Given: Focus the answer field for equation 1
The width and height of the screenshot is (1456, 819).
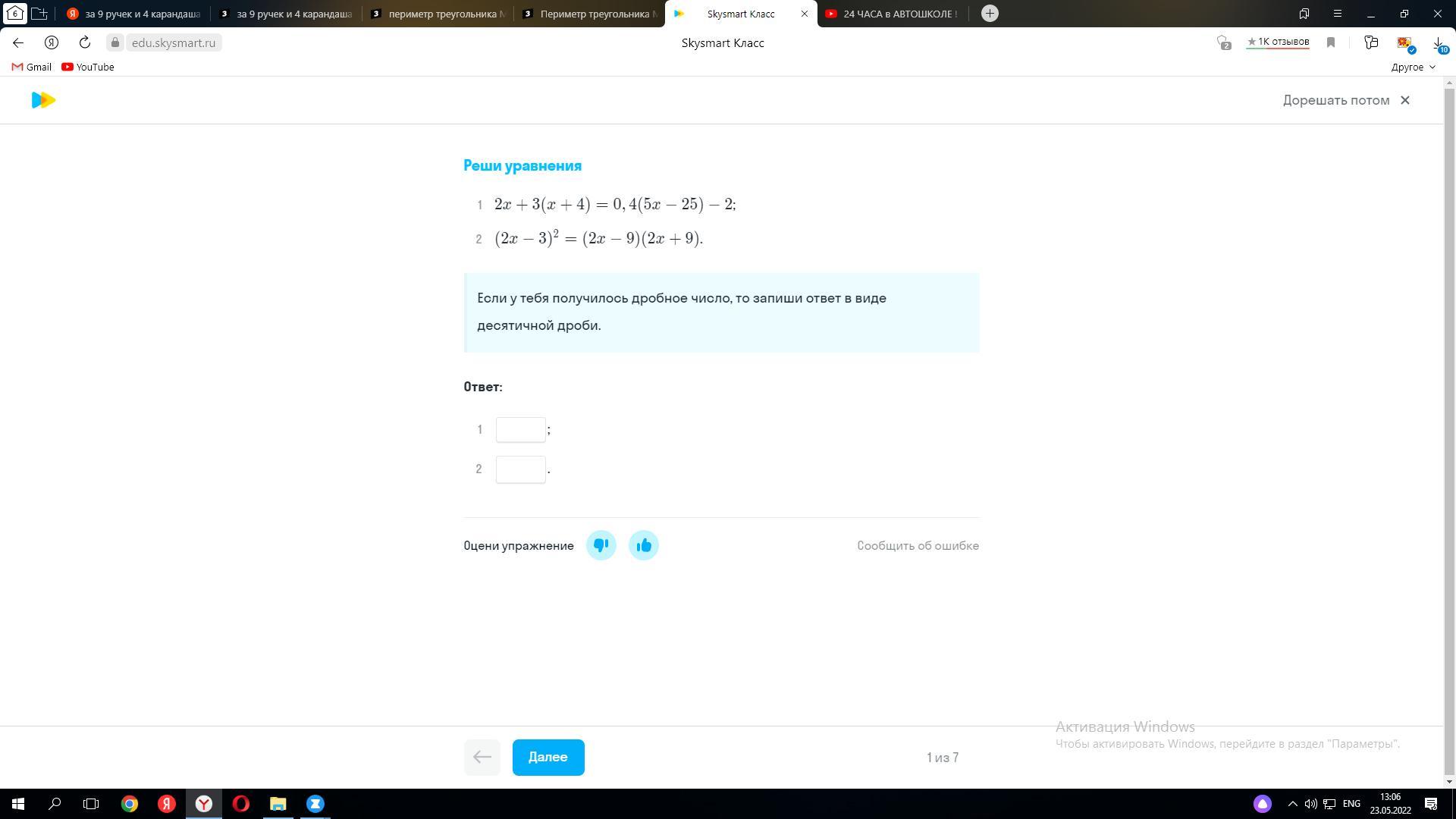Looking at the screenshot, I should (520, 430).
